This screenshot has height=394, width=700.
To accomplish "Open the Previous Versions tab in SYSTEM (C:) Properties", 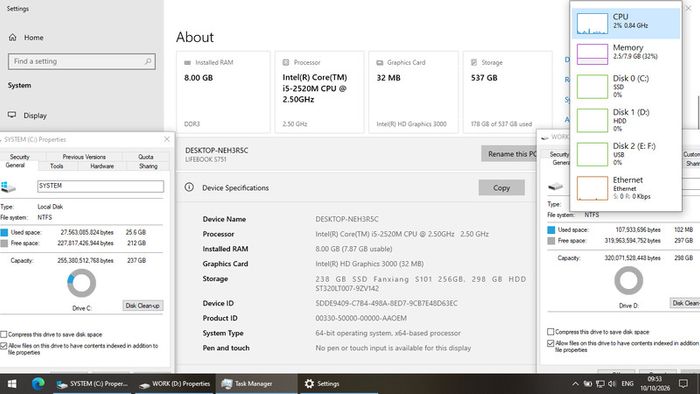I will click(84, 157).
